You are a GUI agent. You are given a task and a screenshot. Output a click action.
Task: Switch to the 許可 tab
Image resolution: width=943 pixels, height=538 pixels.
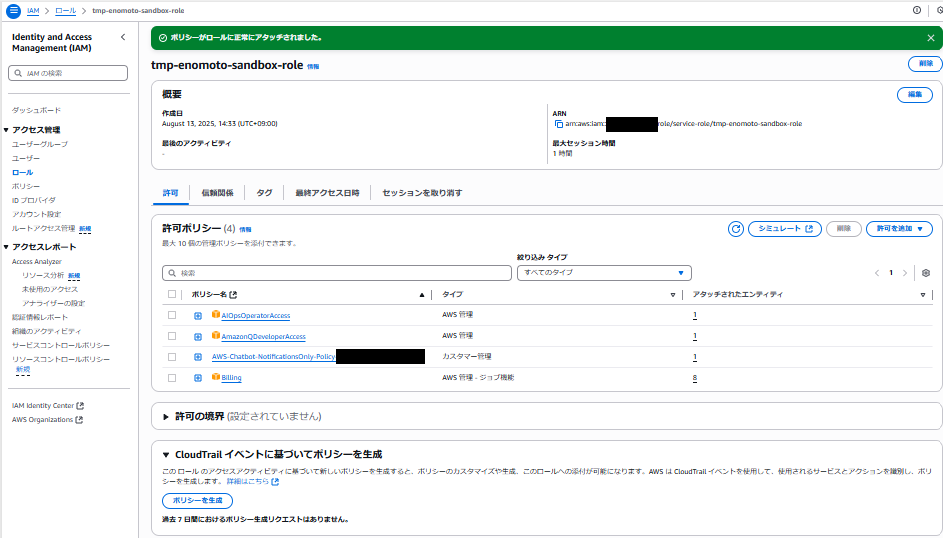[171, 193]
